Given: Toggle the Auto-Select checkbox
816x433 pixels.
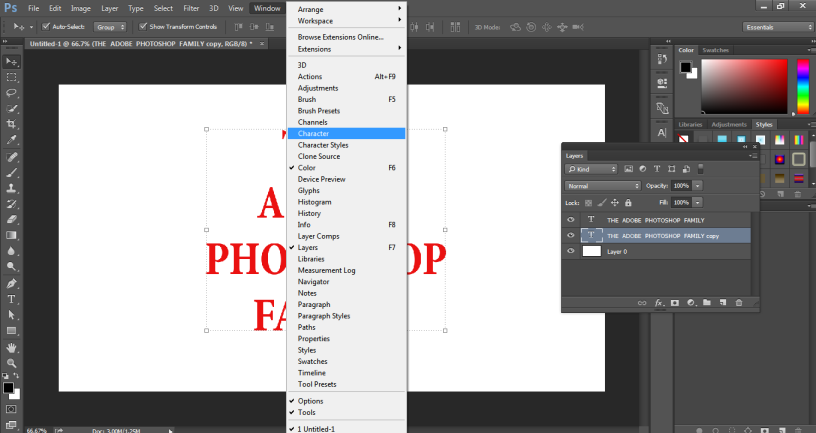Looking at the screenshot, I should (x=46, y=27).
